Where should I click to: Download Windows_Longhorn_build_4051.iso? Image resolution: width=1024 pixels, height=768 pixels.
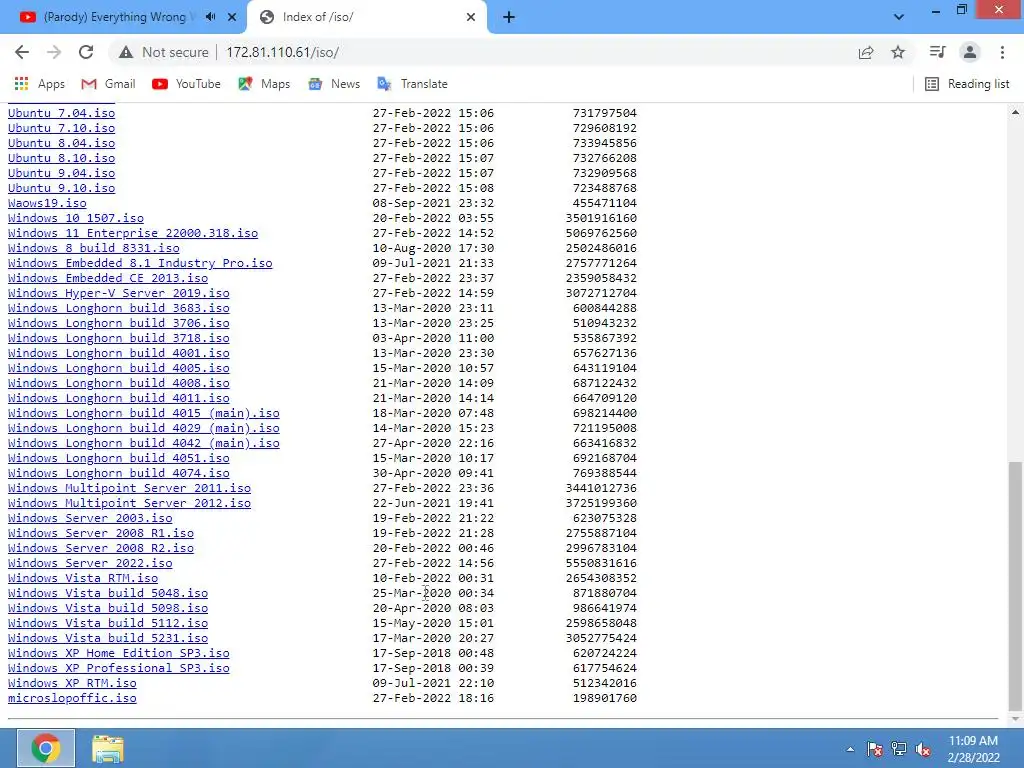click(118, 458)
